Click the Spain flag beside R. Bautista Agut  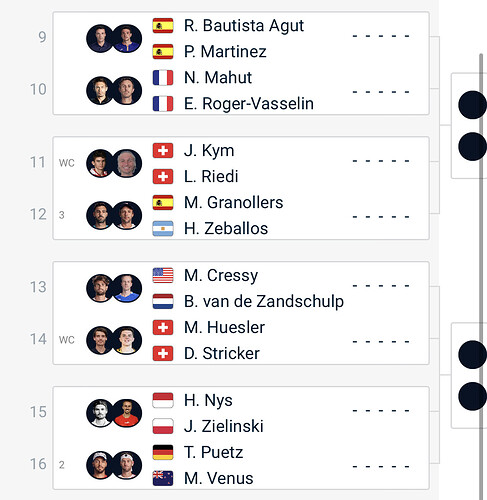click(x=163, y=26)
